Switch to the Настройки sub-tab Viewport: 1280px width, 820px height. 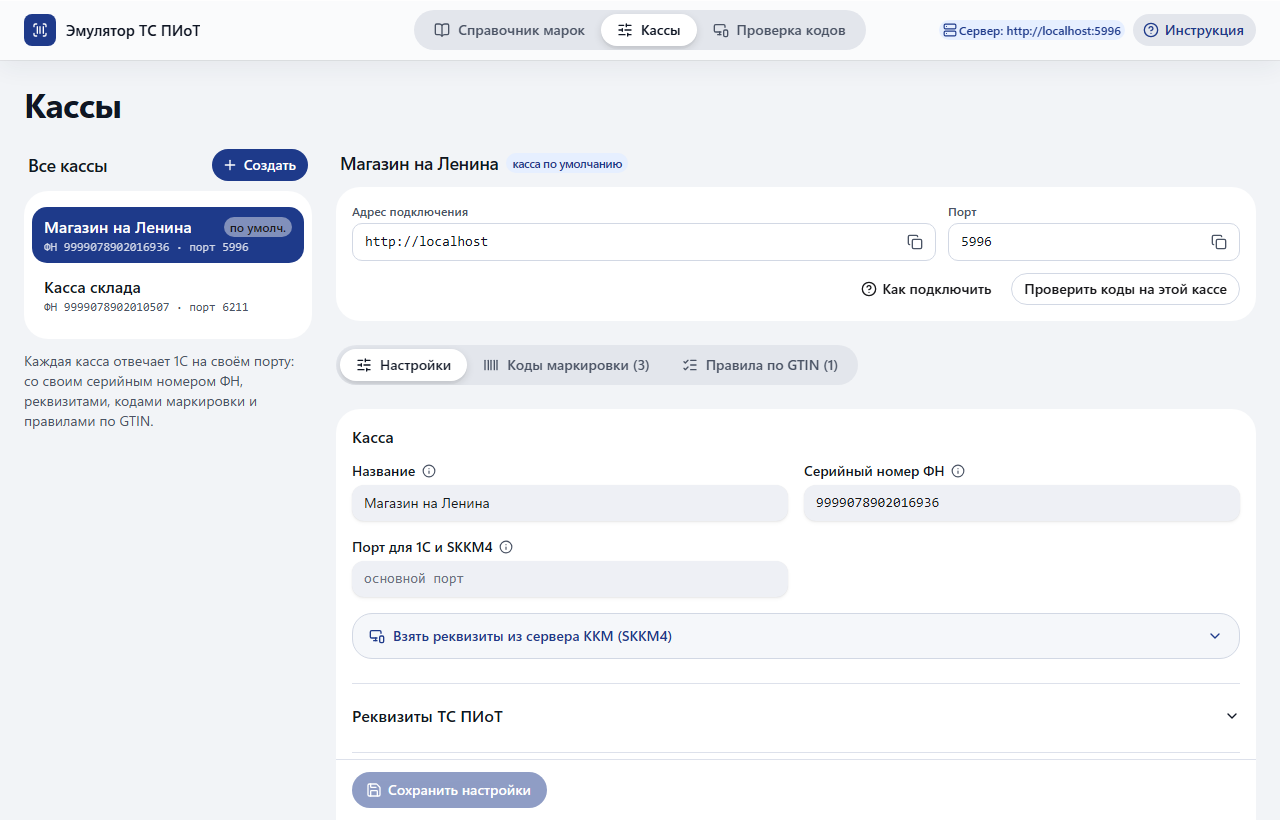[x=403, y=365]
